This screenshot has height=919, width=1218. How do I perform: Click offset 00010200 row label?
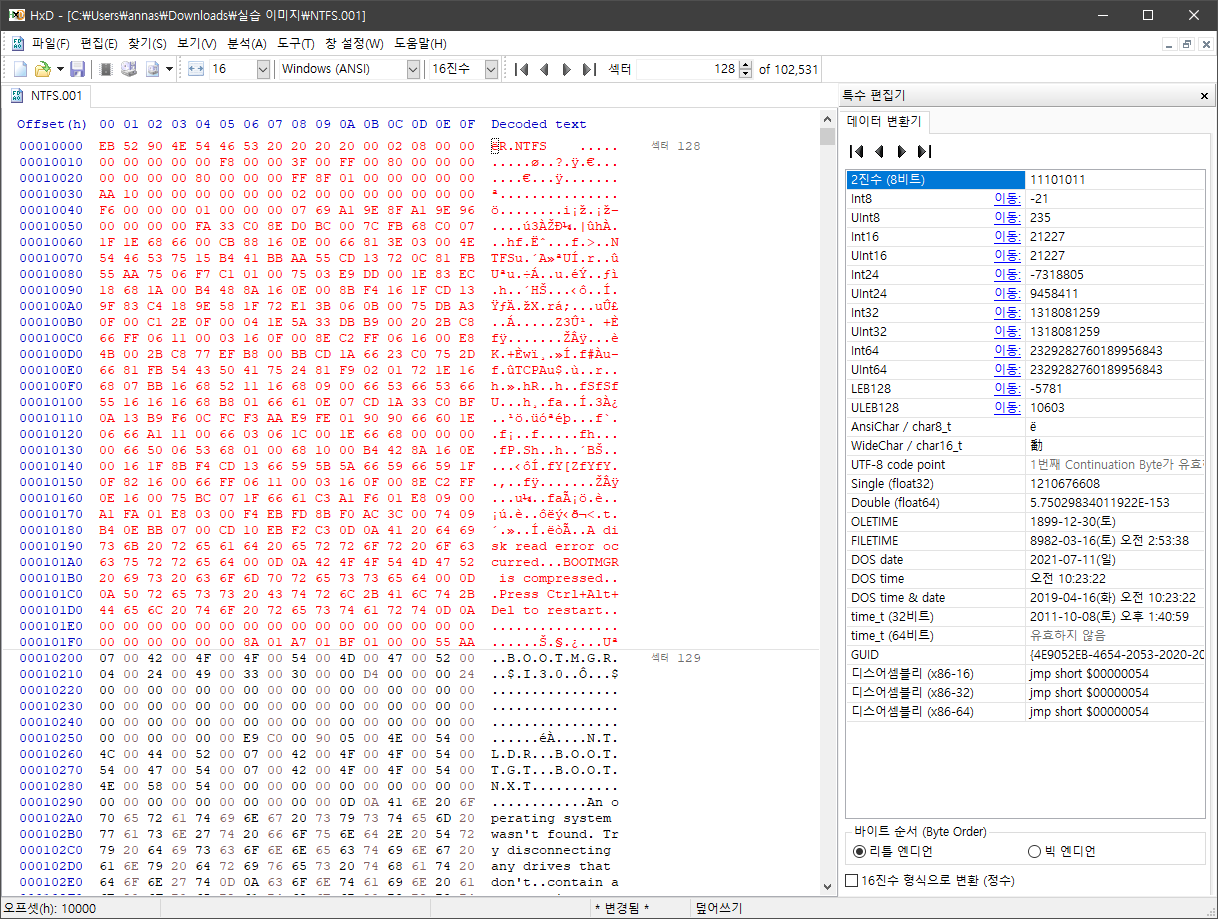click(x=51, y=658)
